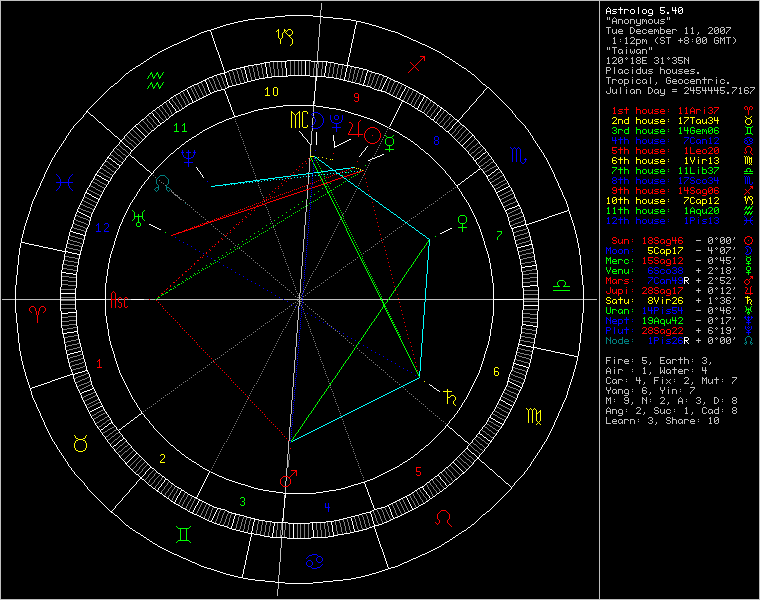Click the green Venus glyph in the wheel
Screen dimensions: 760x600
click(x=463, y=222)
